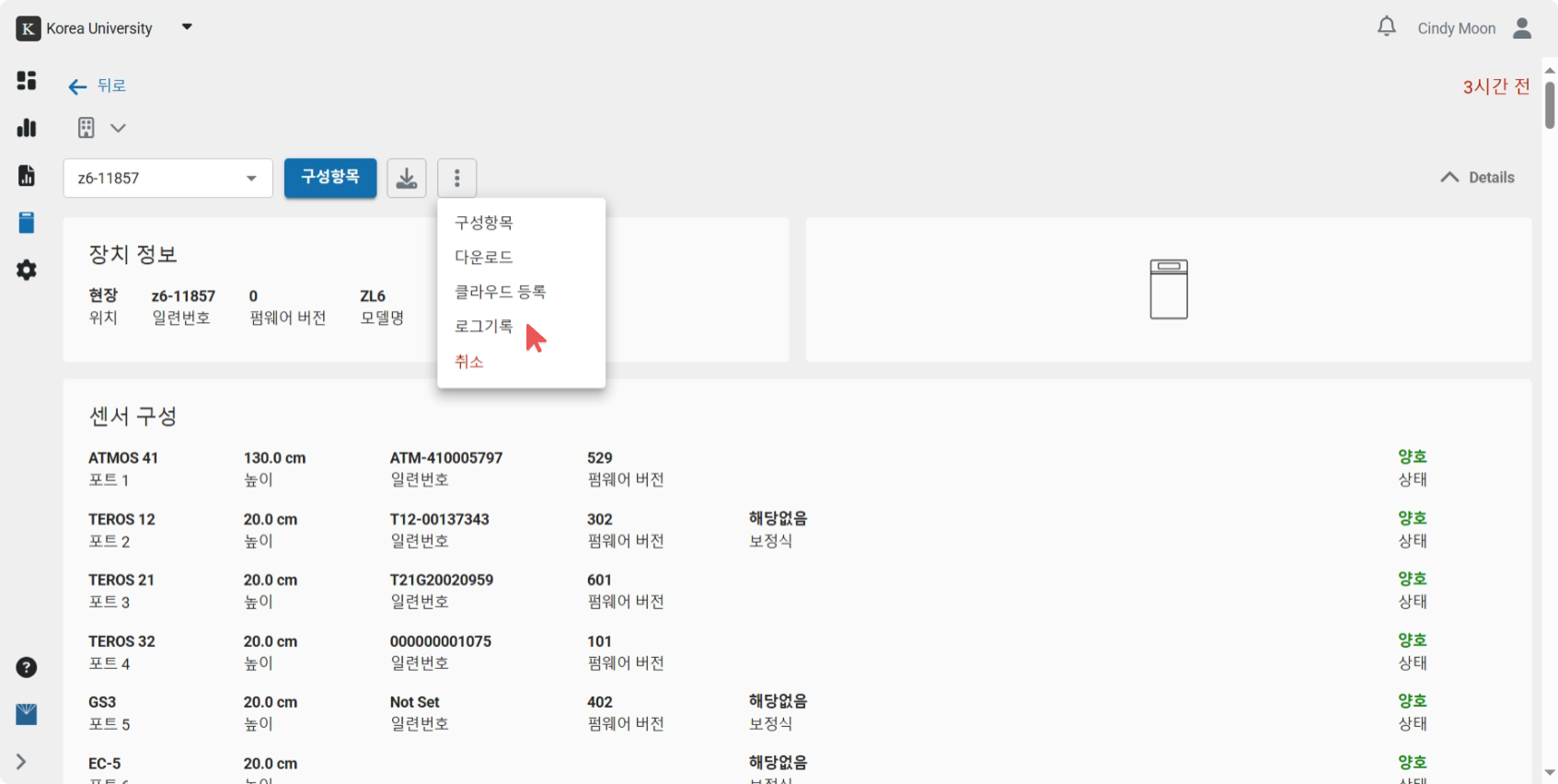Viewport: 1558px width, 784px height.
Task: Open the bar chart icon in sidebar
Action: point(27,128)
